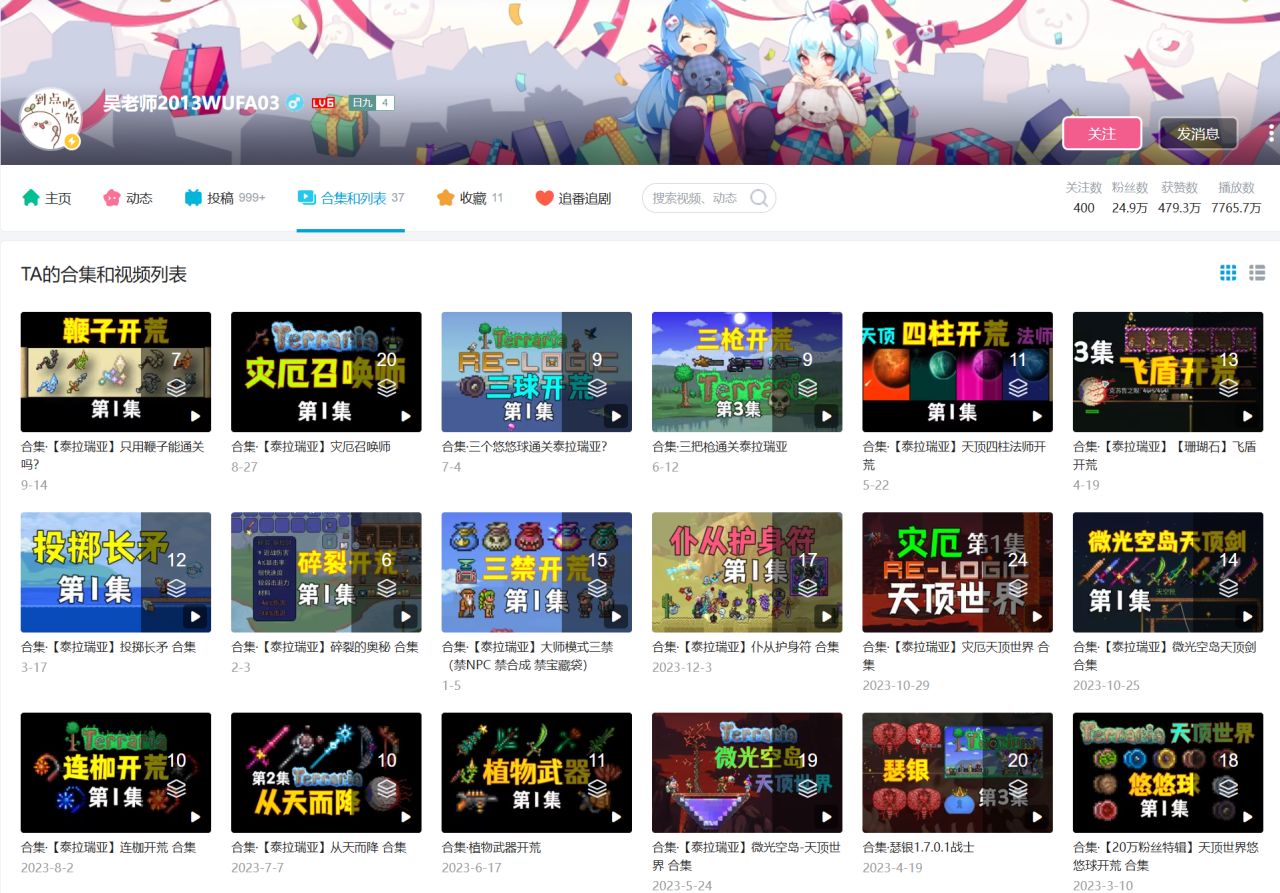Viewport: 1280px width, 893px height.
Task: Switch to the 投稿 tab
Action: pyautogui.click(x=225, y=198)
